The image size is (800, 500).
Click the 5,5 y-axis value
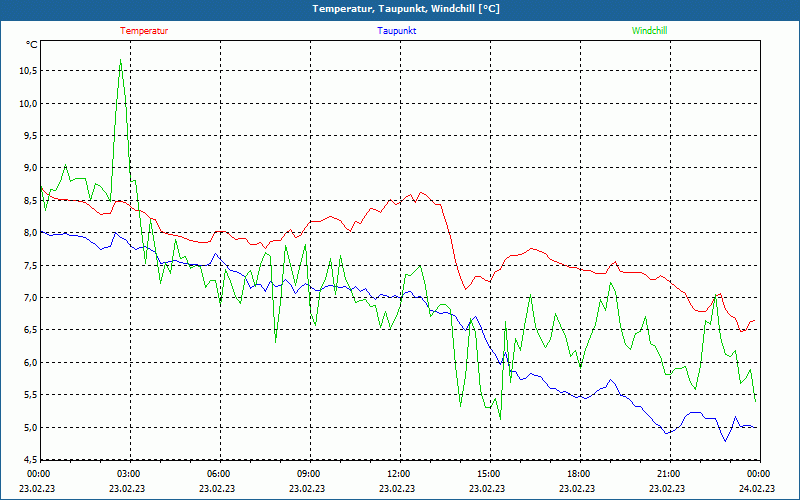30,395
